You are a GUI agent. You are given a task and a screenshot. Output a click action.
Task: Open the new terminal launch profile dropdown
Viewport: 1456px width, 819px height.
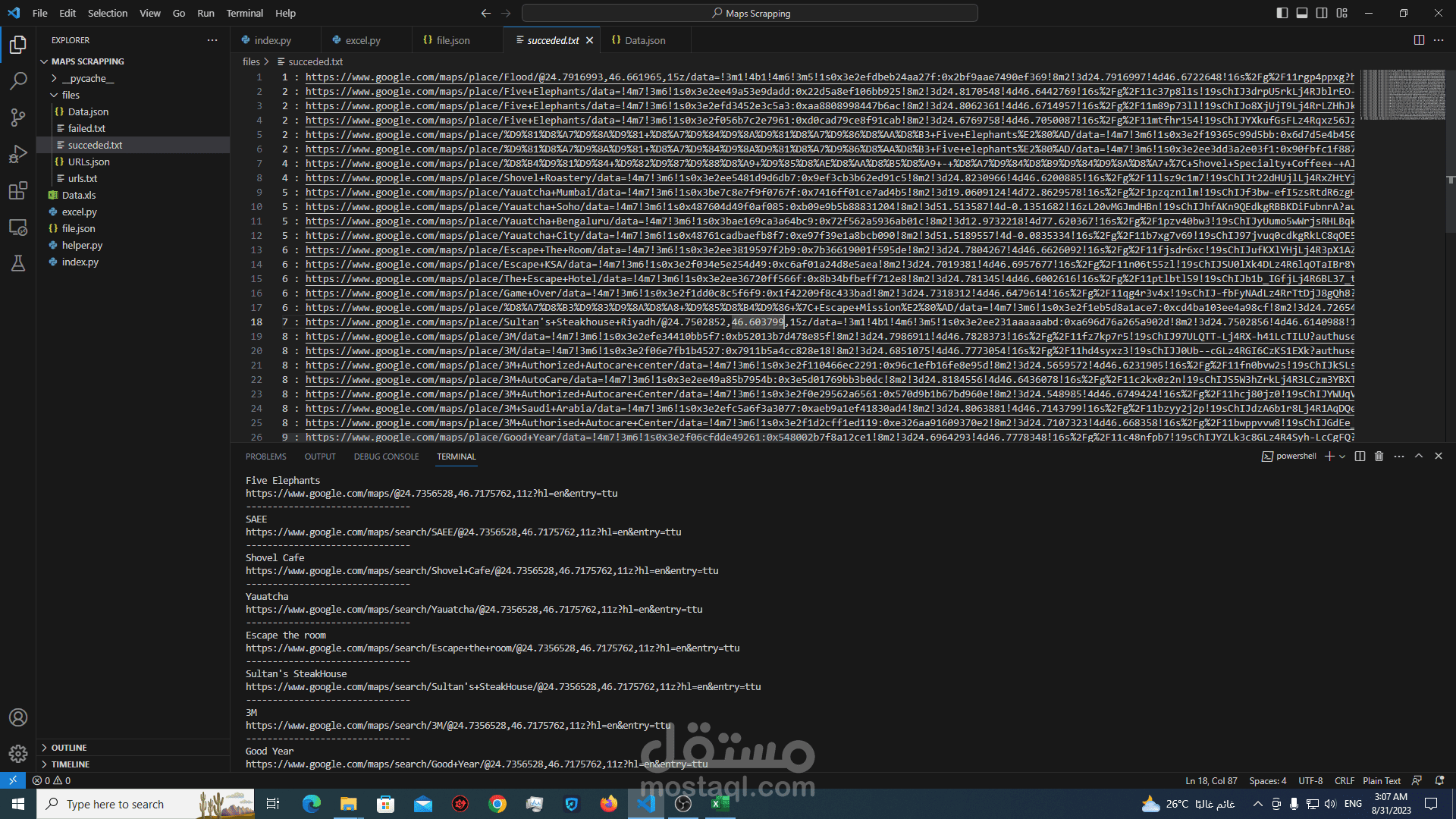tap(1342, 457)
